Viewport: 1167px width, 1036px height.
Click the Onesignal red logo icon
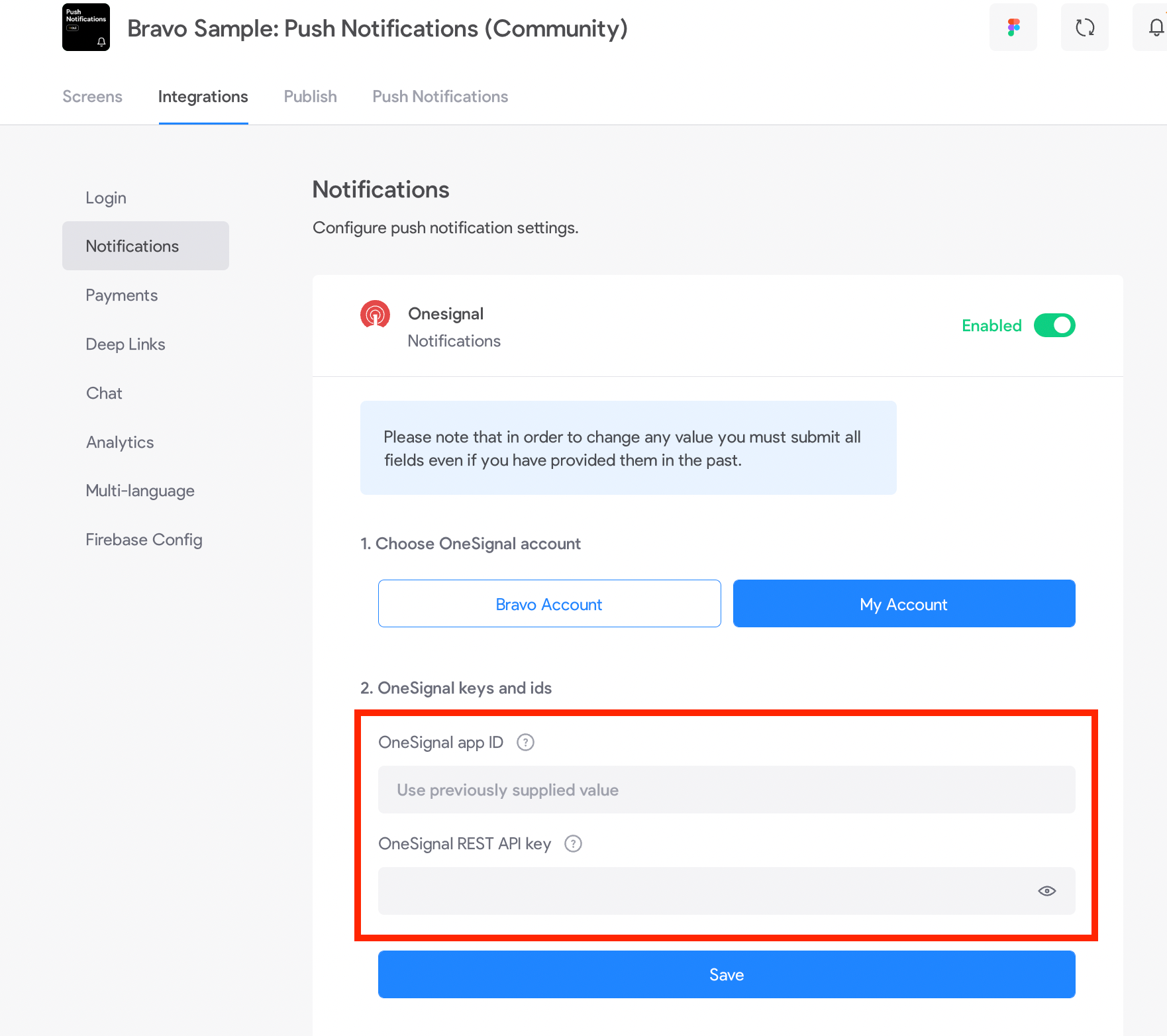[x=375, y=314]
